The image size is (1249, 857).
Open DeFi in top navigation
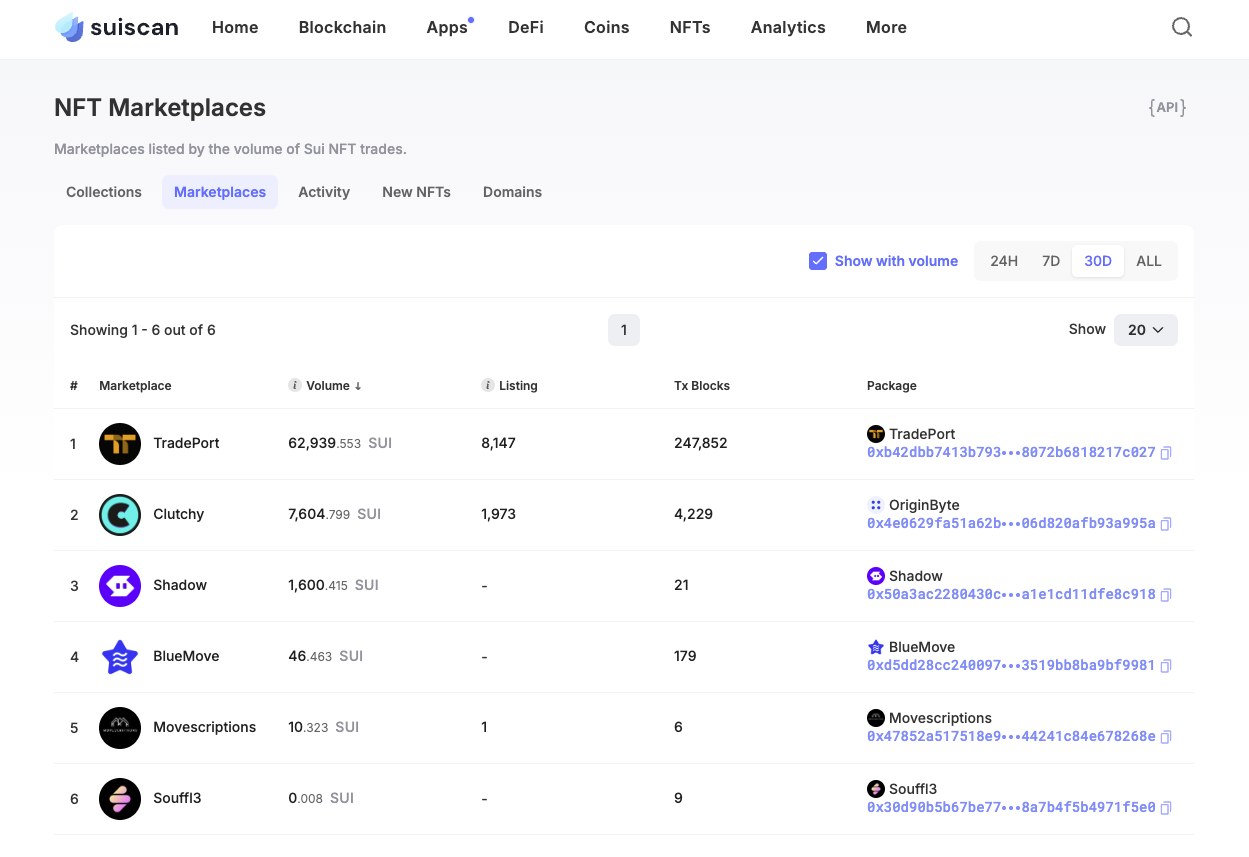[526, 28]
